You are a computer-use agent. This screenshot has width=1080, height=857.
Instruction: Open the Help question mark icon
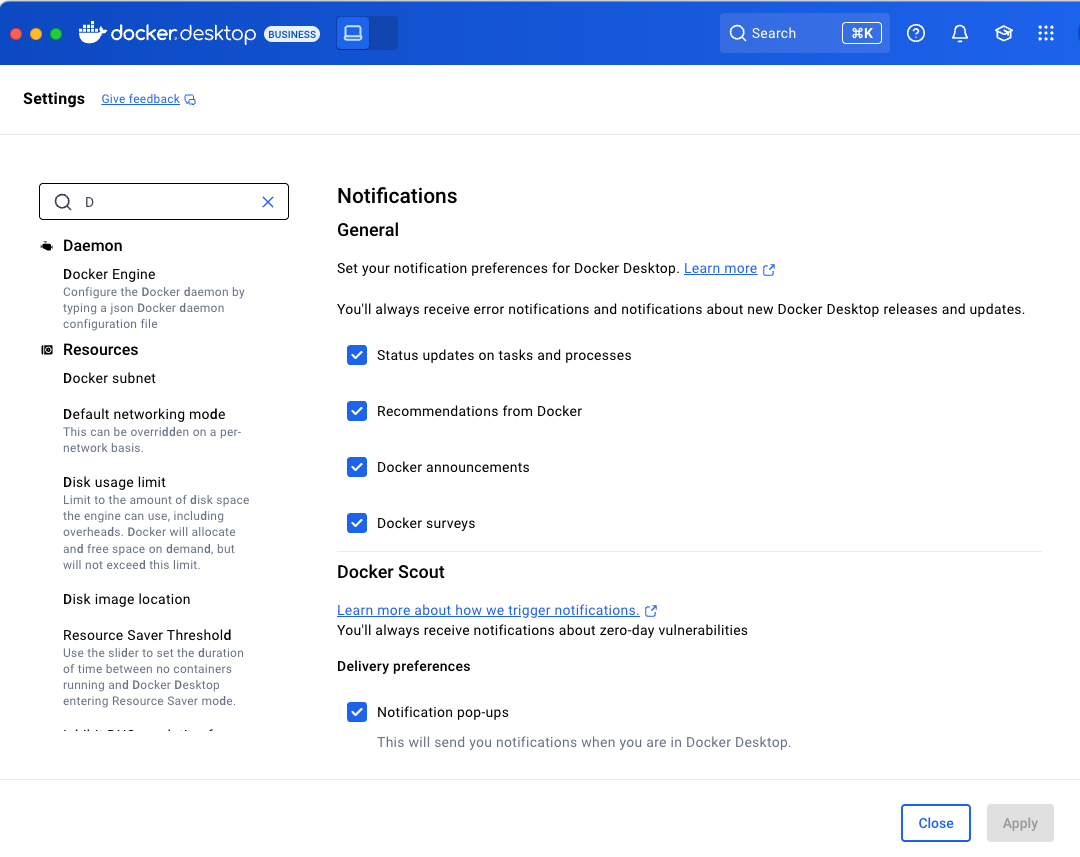click(916, 33)
